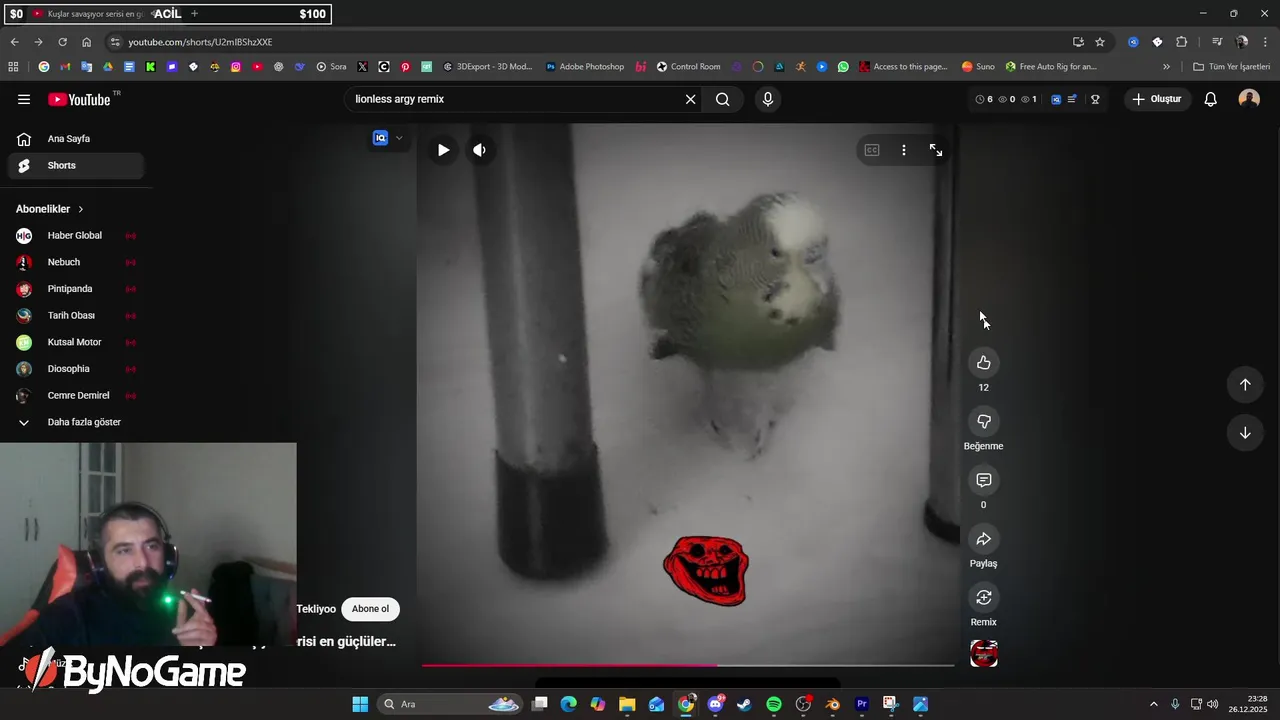Open the Adobe Photoshop bookmark
The height and width of the screenshot is (720, 1280).
click(585, 67)
